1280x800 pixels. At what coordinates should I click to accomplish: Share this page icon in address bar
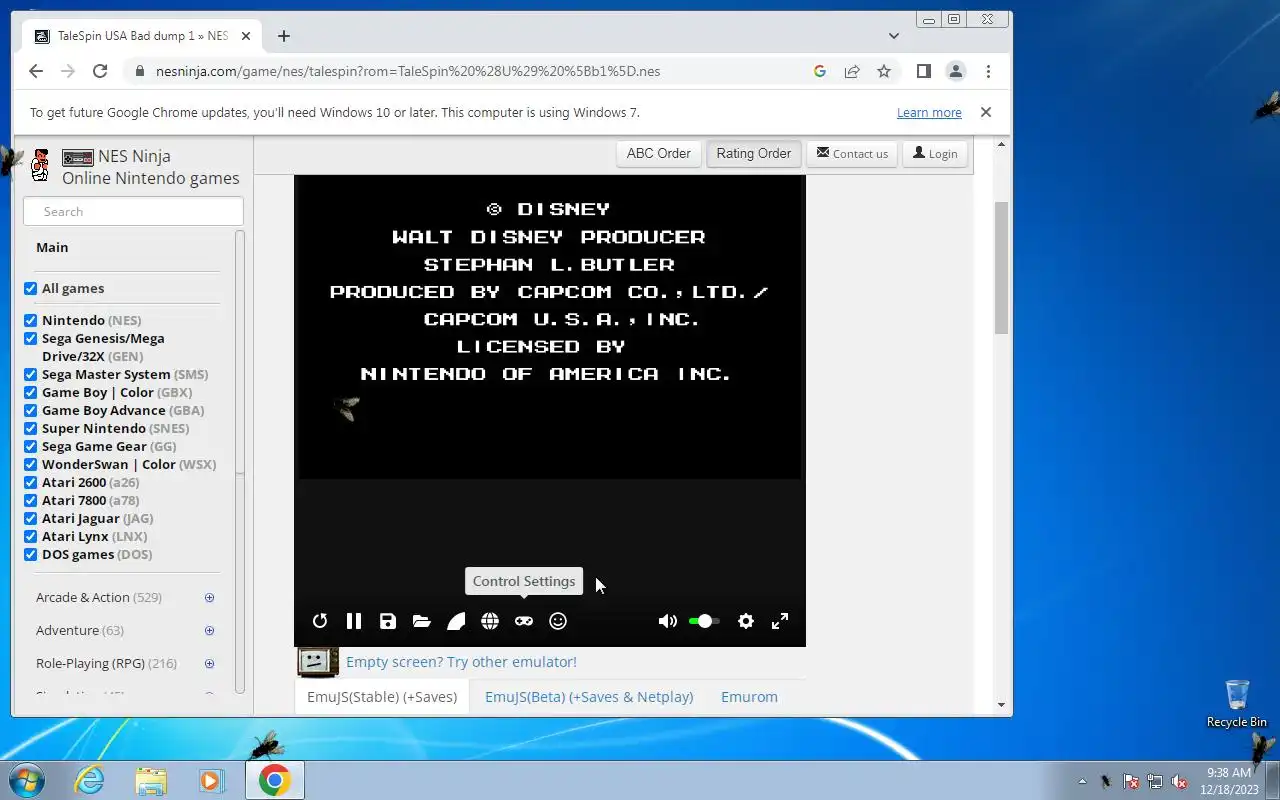[852, 71]
